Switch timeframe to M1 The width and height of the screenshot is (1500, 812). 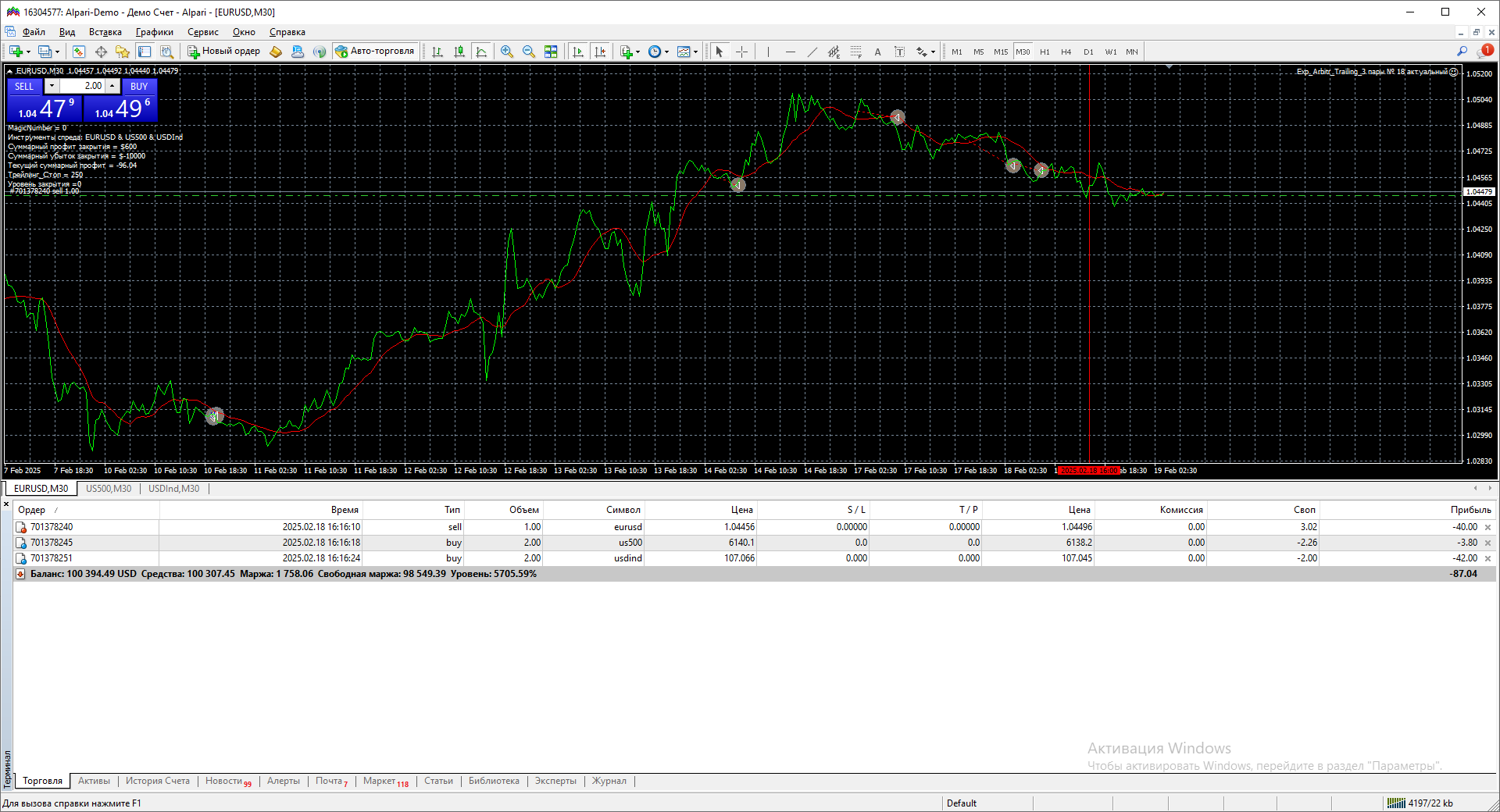[x=957, y=52]
